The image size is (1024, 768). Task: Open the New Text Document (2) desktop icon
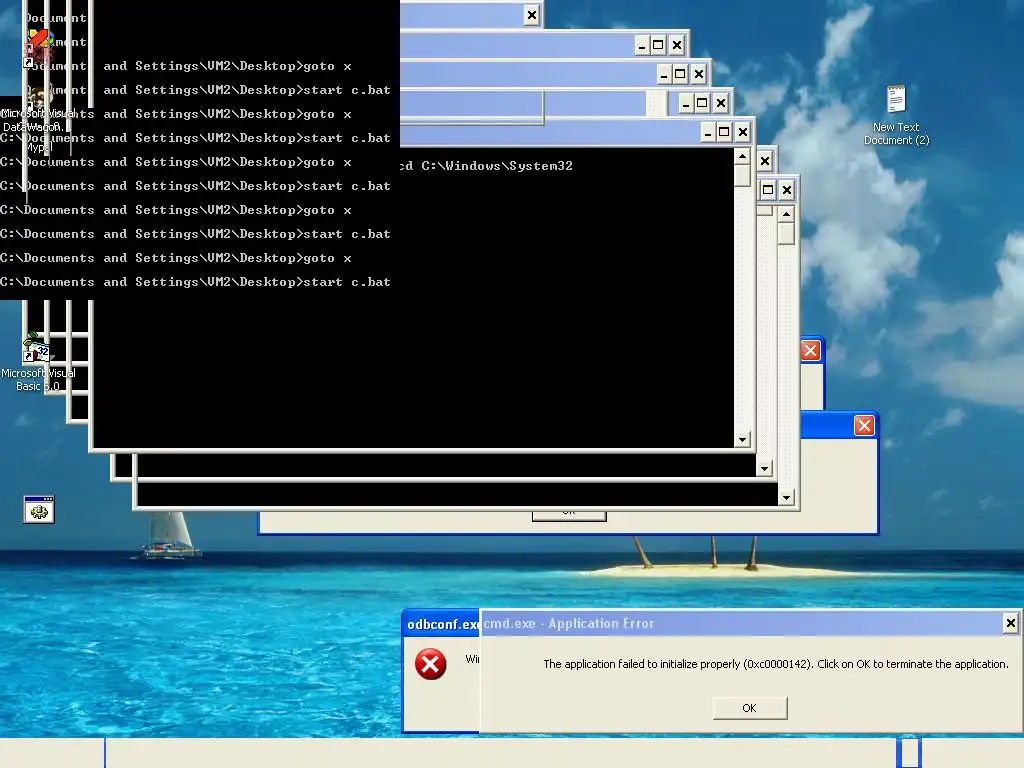(896, 115)
